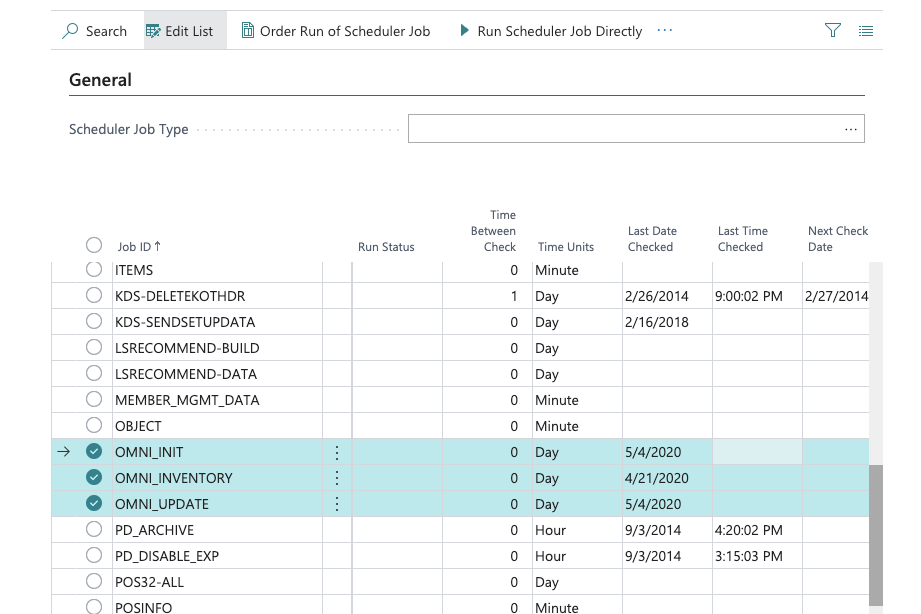
Task: Show more toolbar actions ellipsis
Action: pyautogui.click(x=665, y=31)
